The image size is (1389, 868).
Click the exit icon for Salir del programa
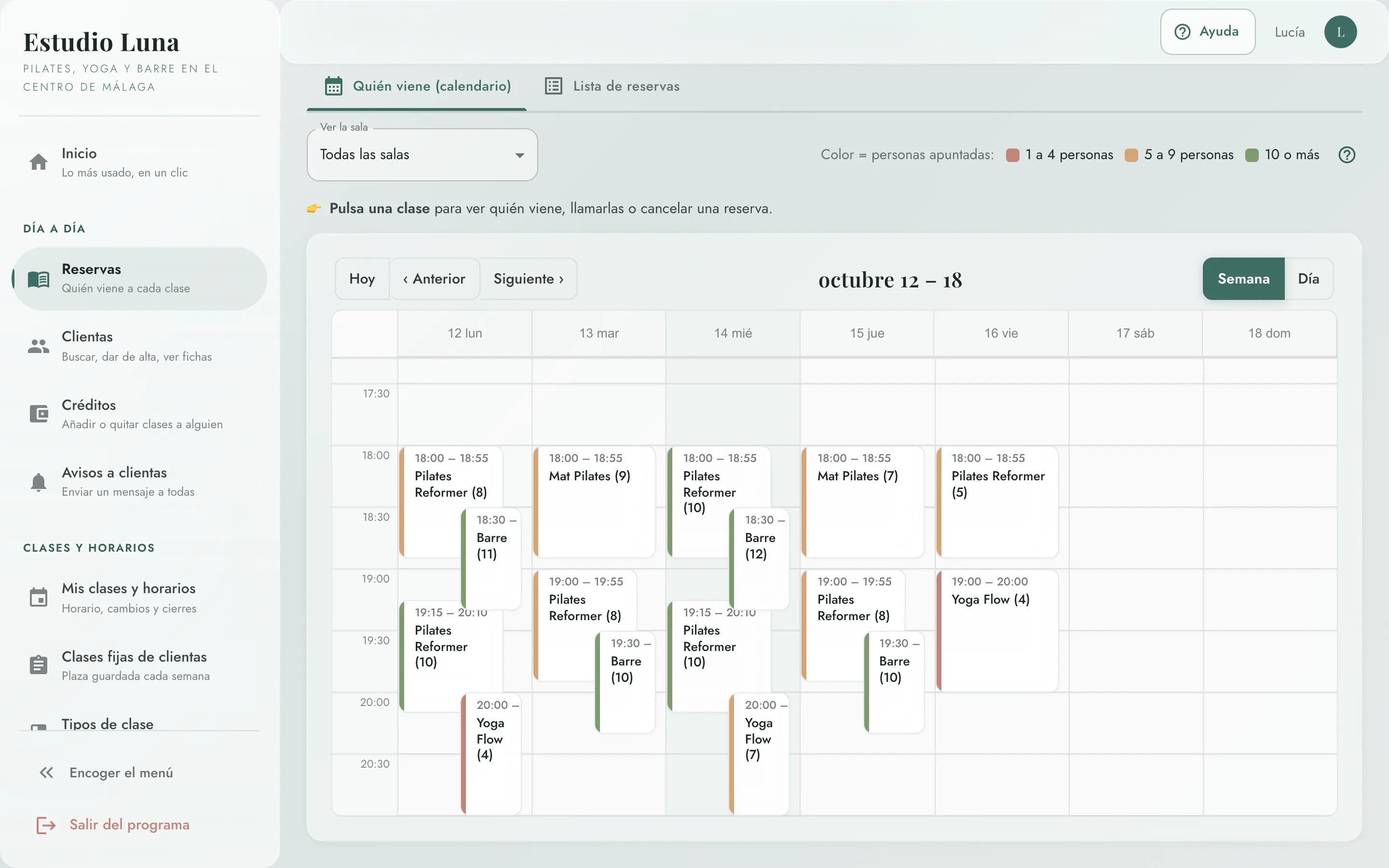(x=46, y=825)
